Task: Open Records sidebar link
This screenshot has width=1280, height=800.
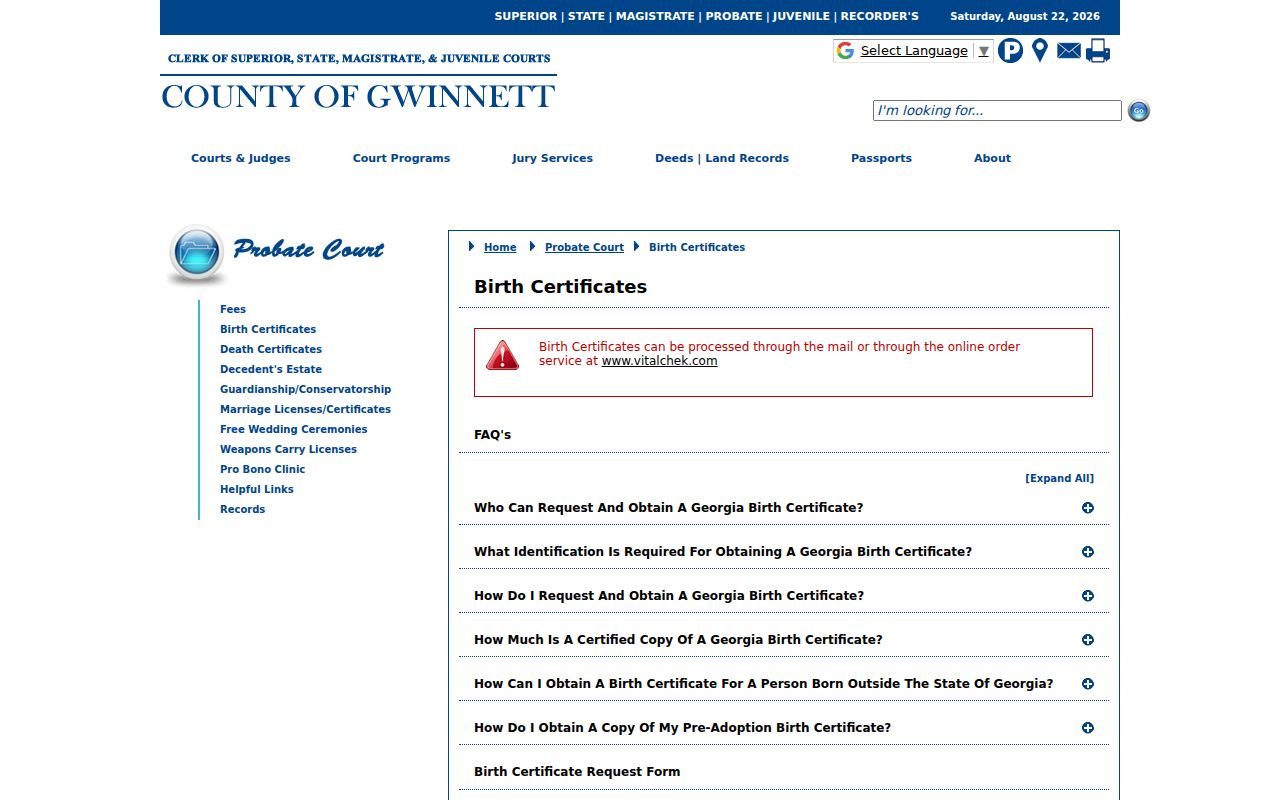Action: pyautogui.click(x=243, y=509)
